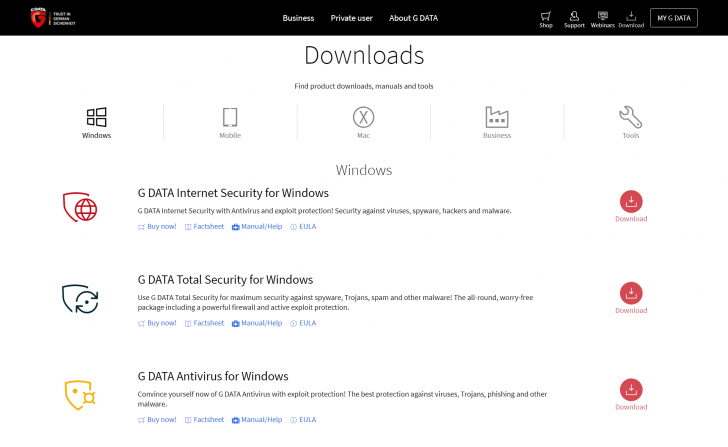This screenshot has height=447, width=728.
Task: Open Factsheet for Antivirus
Action: click(x=204, y=420)
